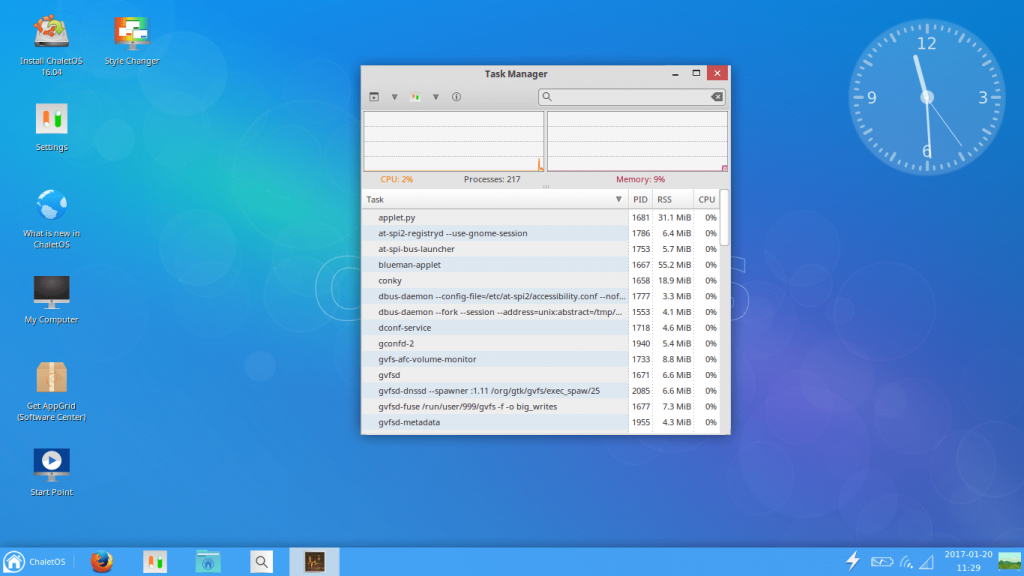Screen dimensions: 1024x576
Task: Click the taskbar search magnifier icon
Action: (261, 562)
